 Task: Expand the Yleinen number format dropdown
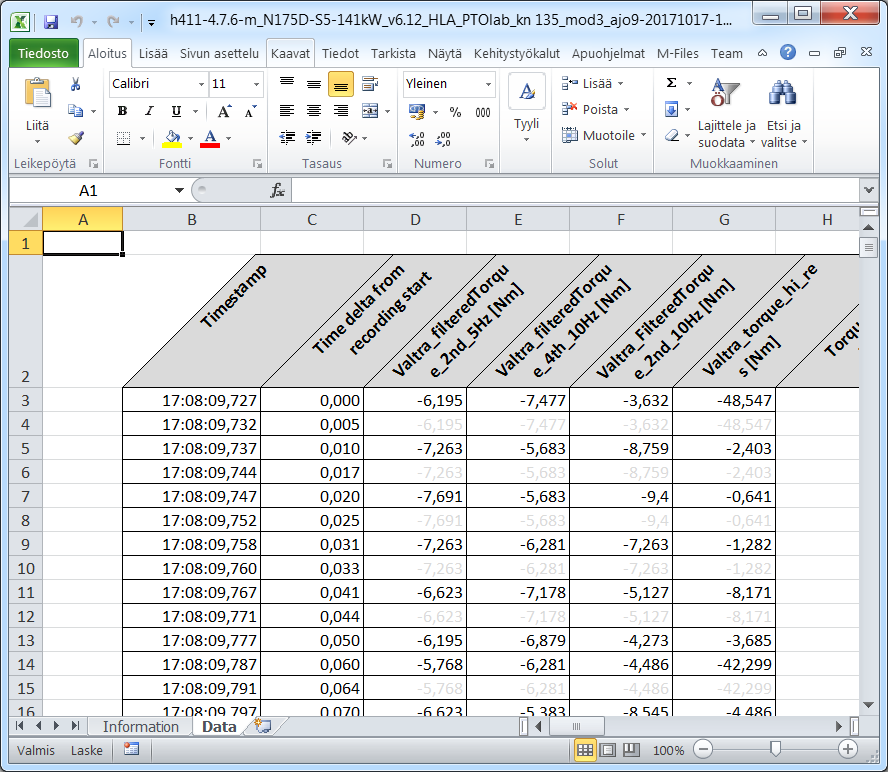click(x=488, y=84)
